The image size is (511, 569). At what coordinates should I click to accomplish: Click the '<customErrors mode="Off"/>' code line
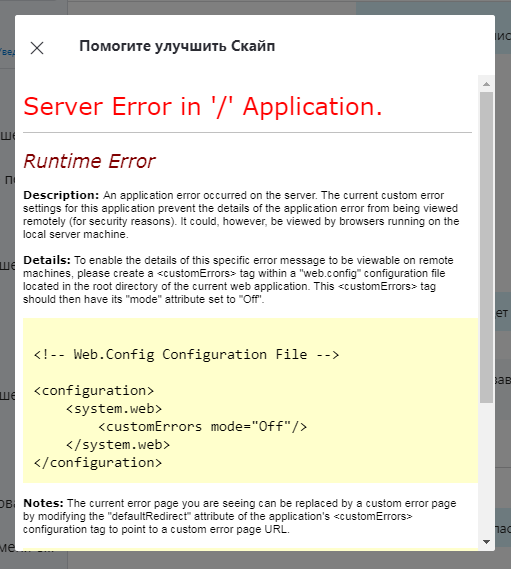click(203, 426)
